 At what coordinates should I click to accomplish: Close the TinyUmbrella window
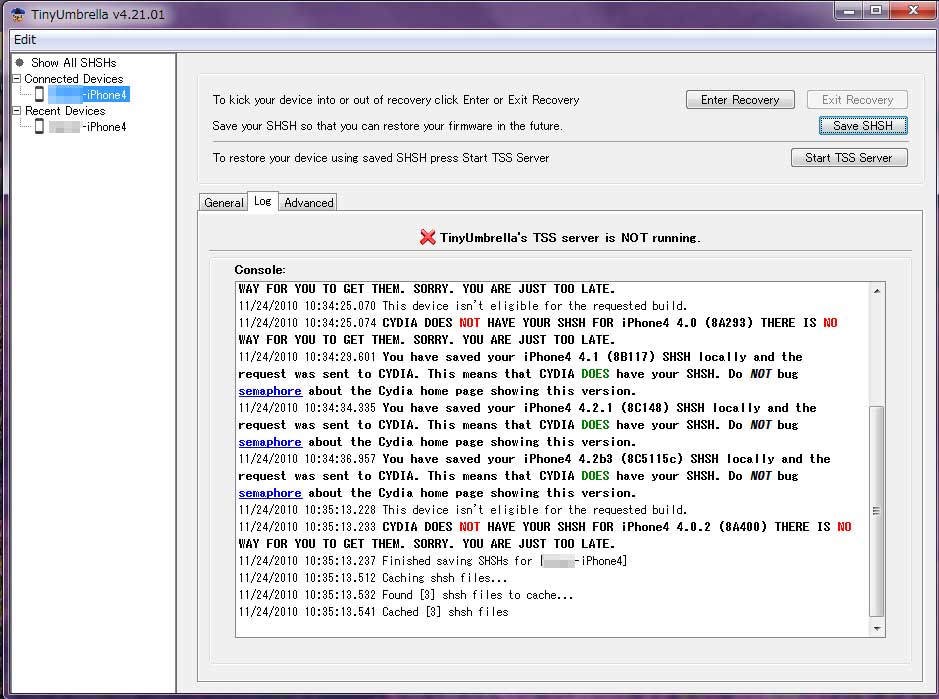pyautogui.click(x=913, y=11)
